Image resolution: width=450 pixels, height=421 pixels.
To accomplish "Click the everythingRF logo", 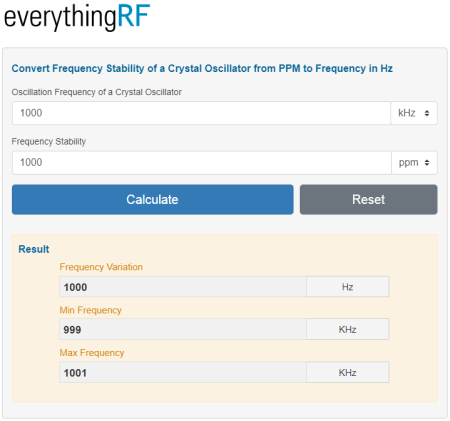I will (77, 16).
